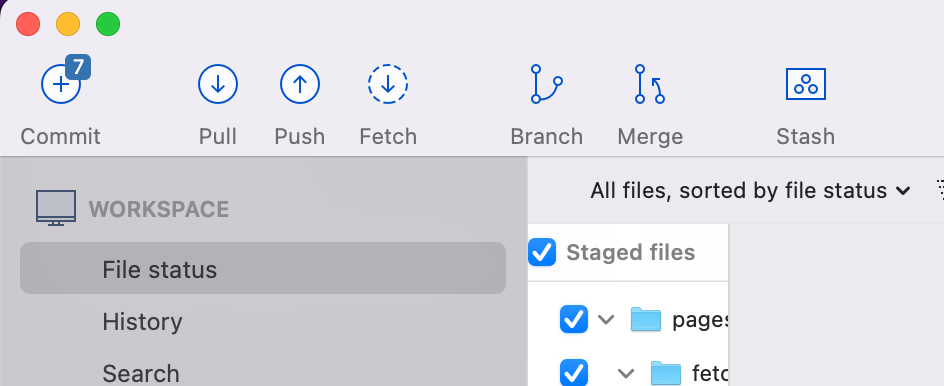
Task: Open the Merge tool icon
Action: (650, 84)
